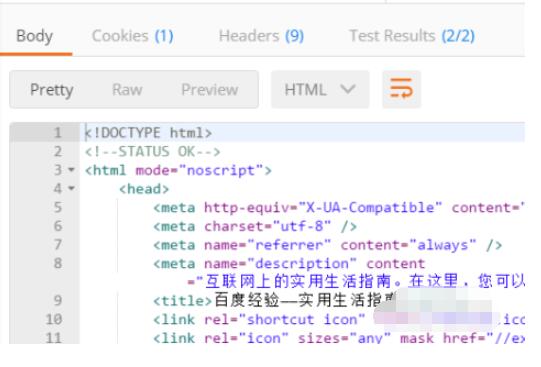Viewport: 541px width, 367px height.
Task: Toggle the orange line wrap icon
Action: coord(401,89)
